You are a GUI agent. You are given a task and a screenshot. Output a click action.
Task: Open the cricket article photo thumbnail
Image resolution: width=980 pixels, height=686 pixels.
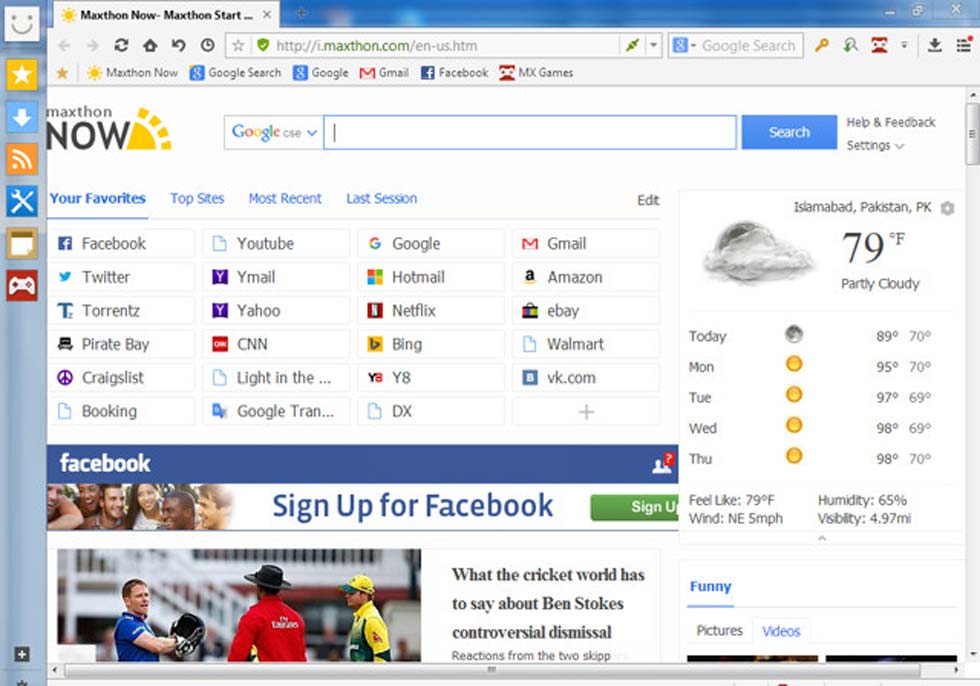click(x=239, y=605)
